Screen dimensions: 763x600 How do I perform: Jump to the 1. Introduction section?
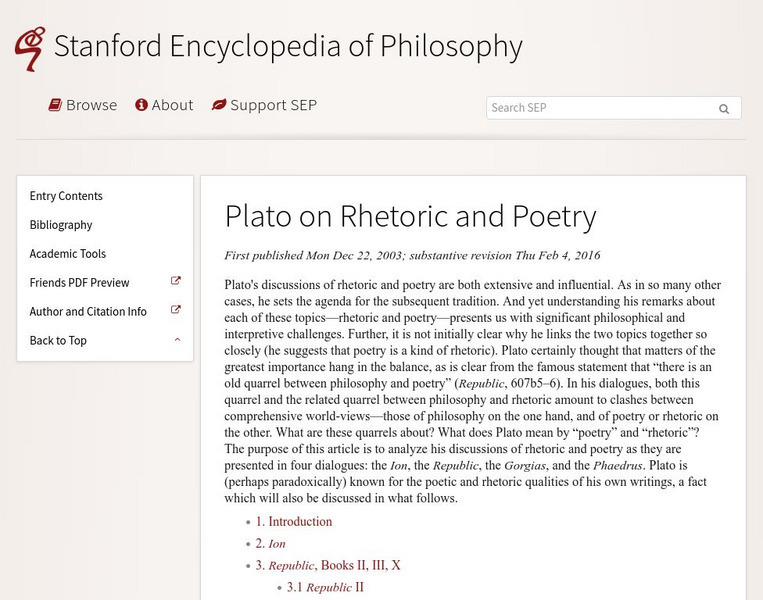click(x=294, y=522)
